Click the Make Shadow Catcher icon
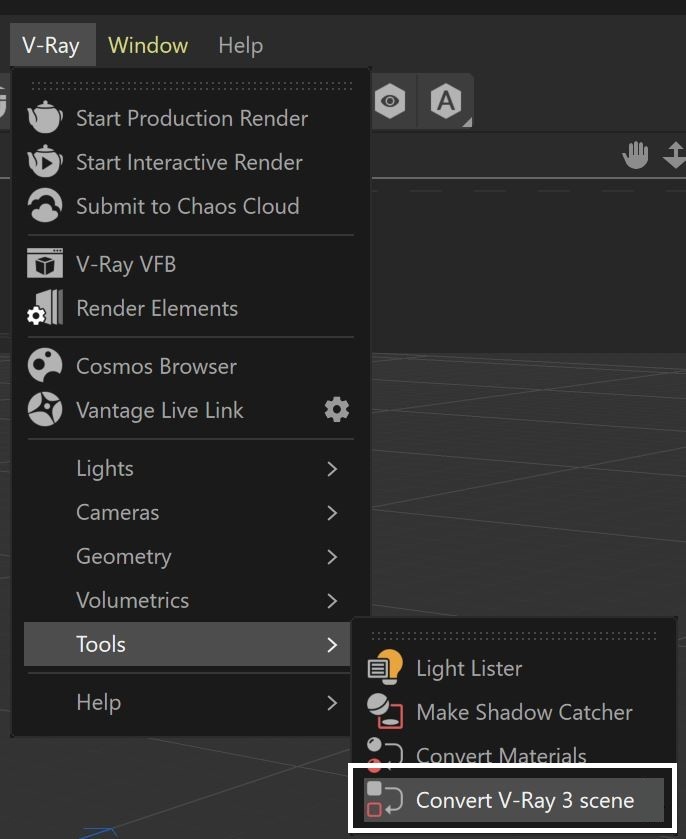The height and width of the screenshot is (839, 686). tap(385, 711)
